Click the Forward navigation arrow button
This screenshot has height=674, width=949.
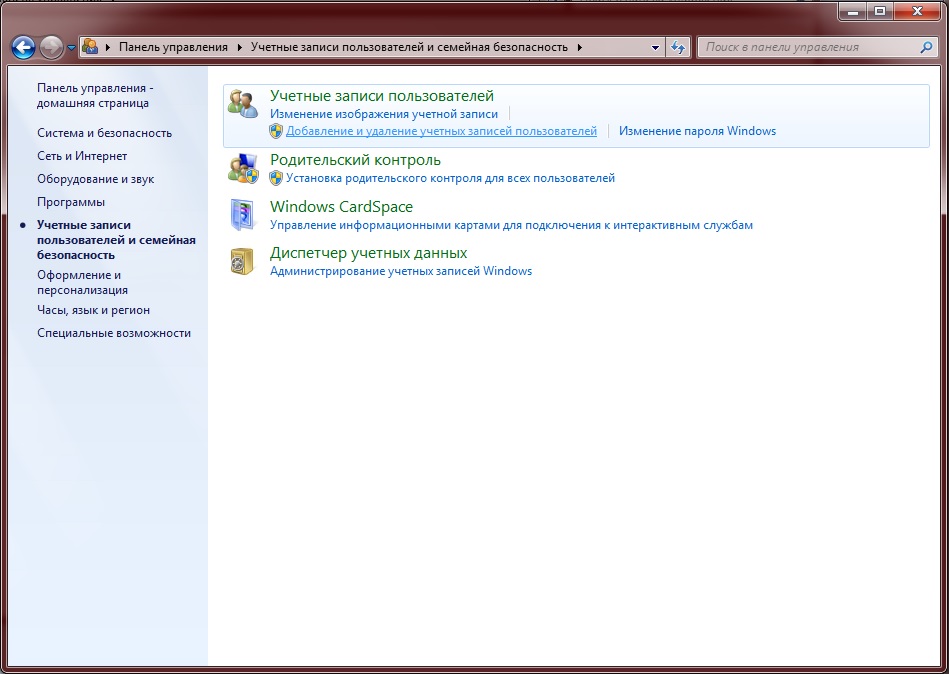(x=51, y=47)
